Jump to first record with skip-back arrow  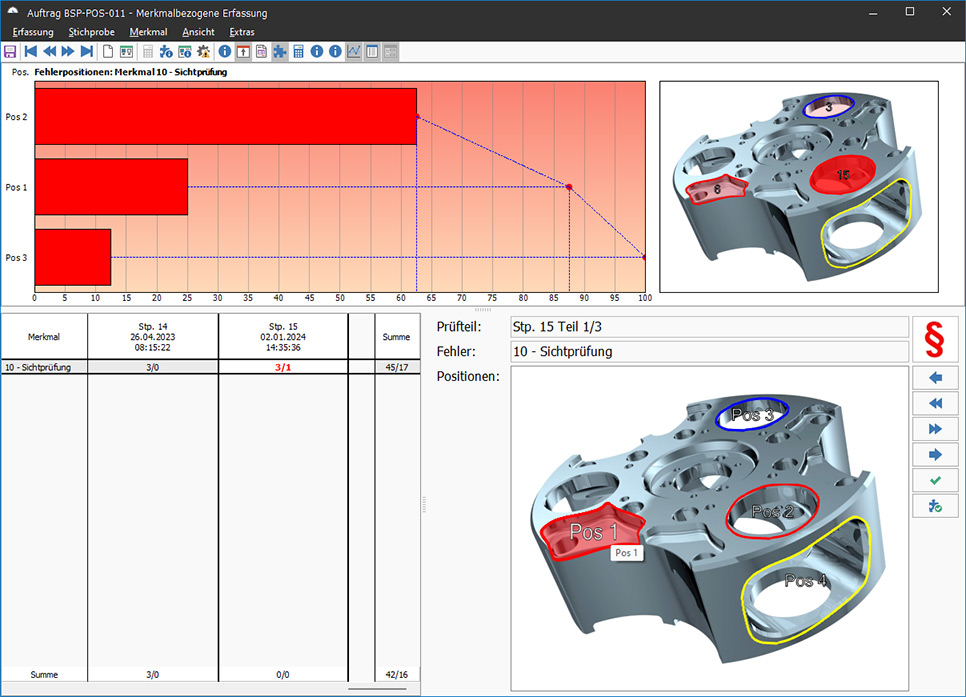coord(30,51)
